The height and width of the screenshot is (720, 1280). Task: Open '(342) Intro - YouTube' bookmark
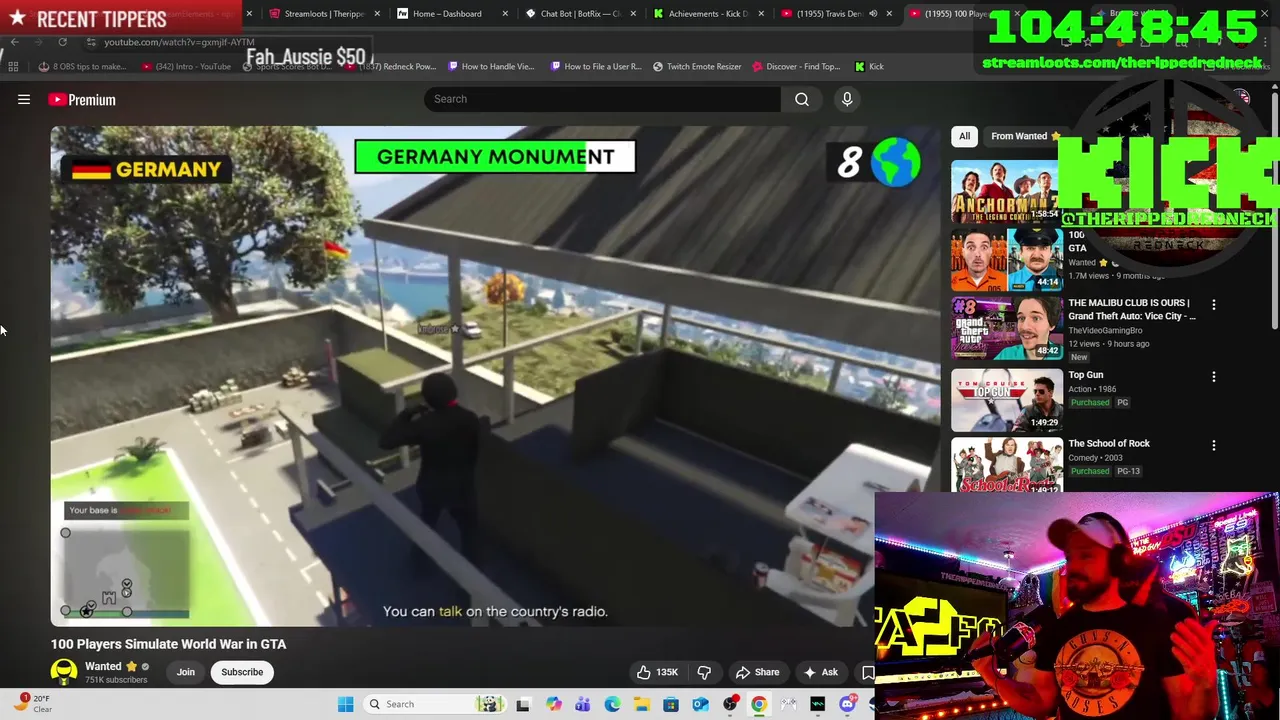[186, 66]
